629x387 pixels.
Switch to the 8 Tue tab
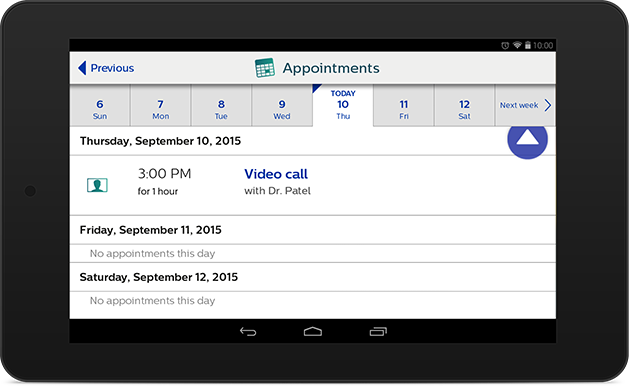[221, 106]
